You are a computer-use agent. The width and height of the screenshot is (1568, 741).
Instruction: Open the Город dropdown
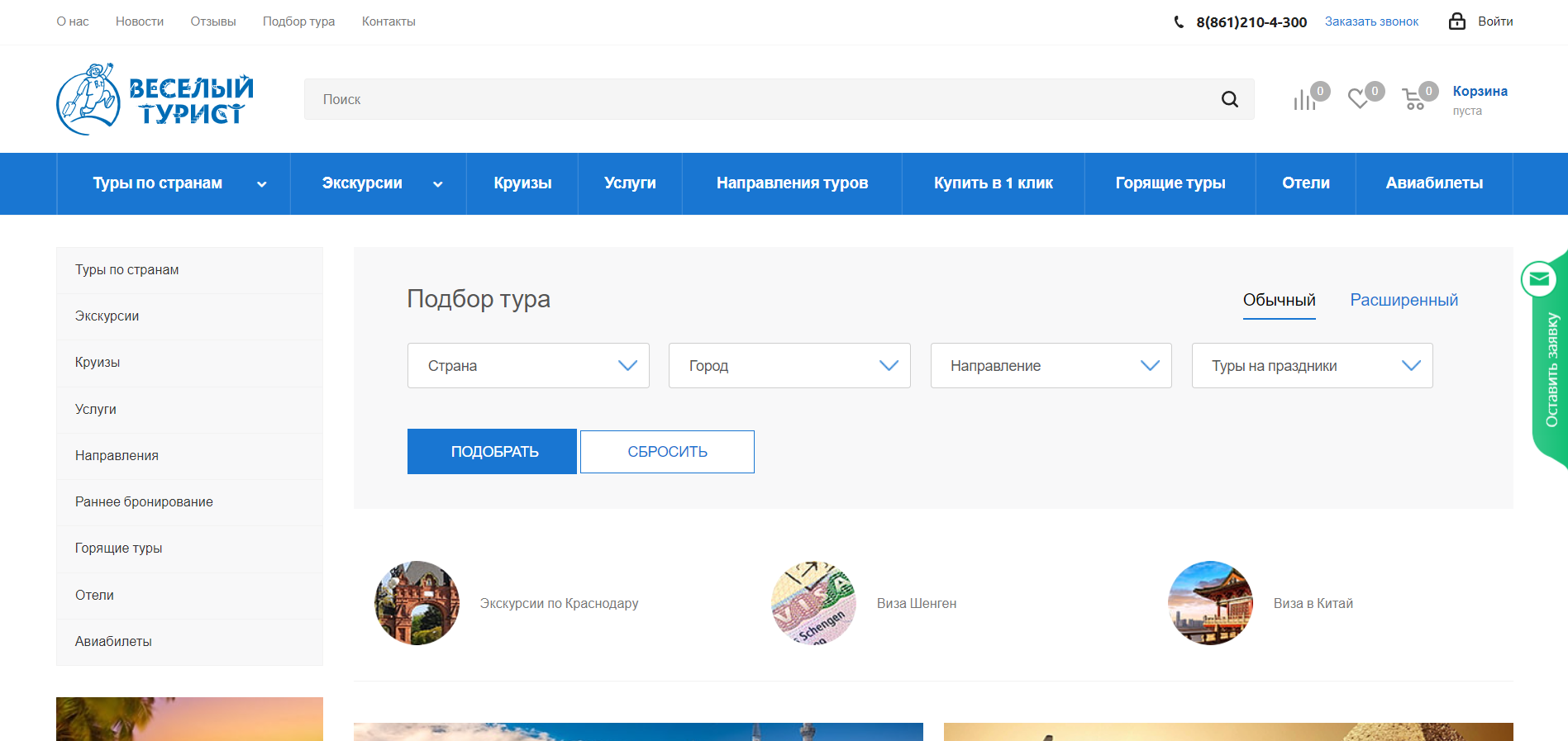(789, 366)
